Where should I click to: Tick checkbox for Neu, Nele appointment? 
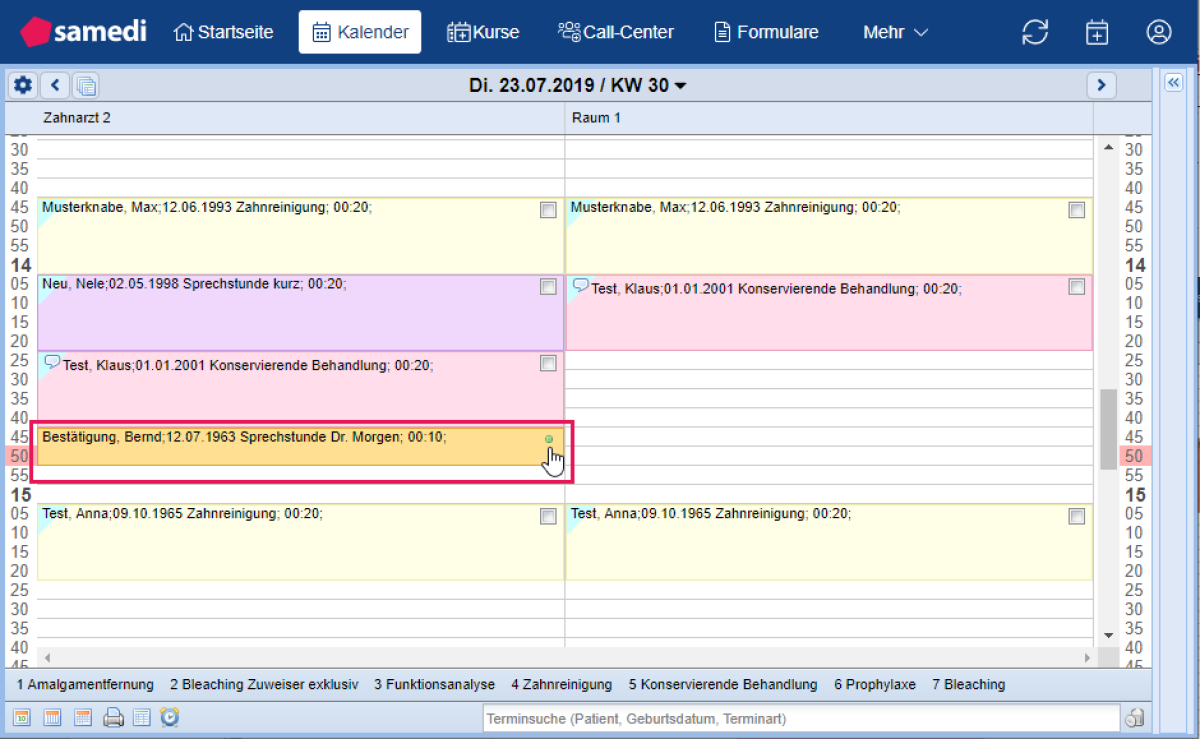coord(548,287)
